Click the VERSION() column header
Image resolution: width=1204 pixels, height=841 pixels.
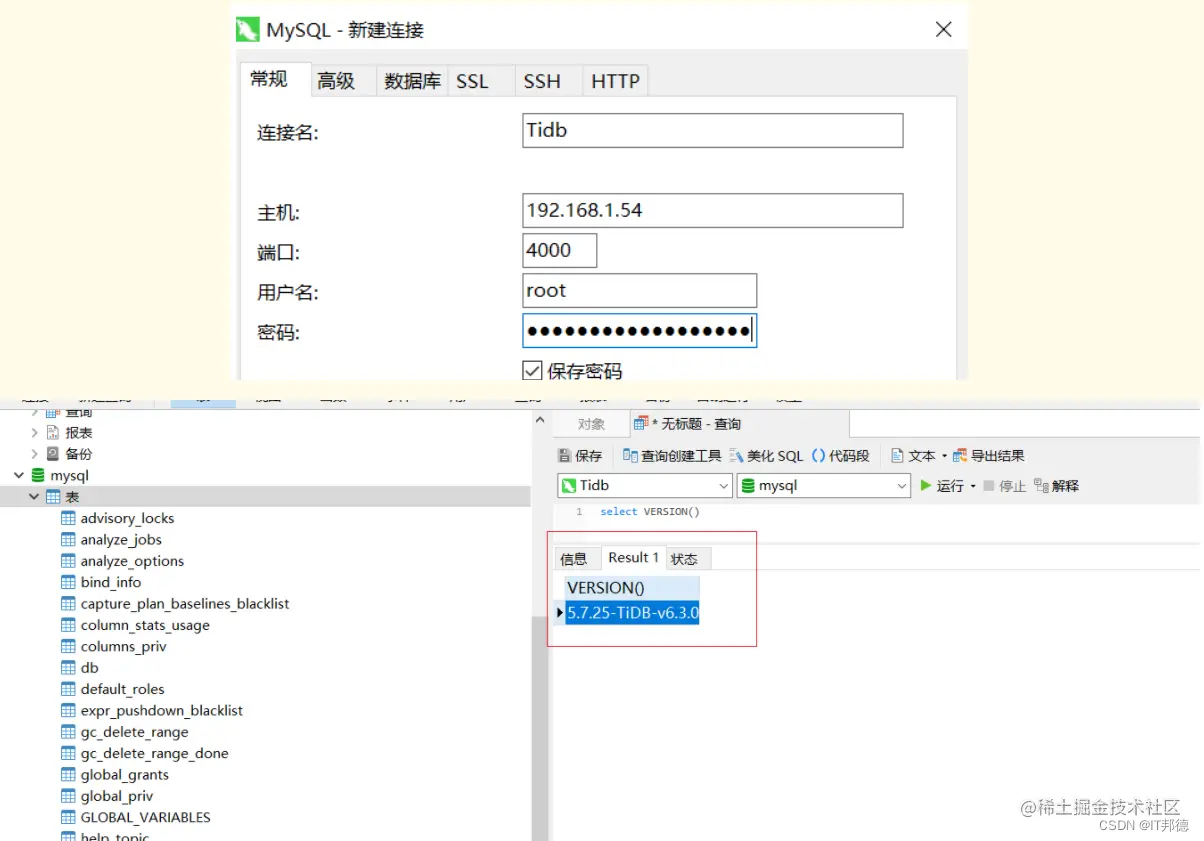point(632,588)
